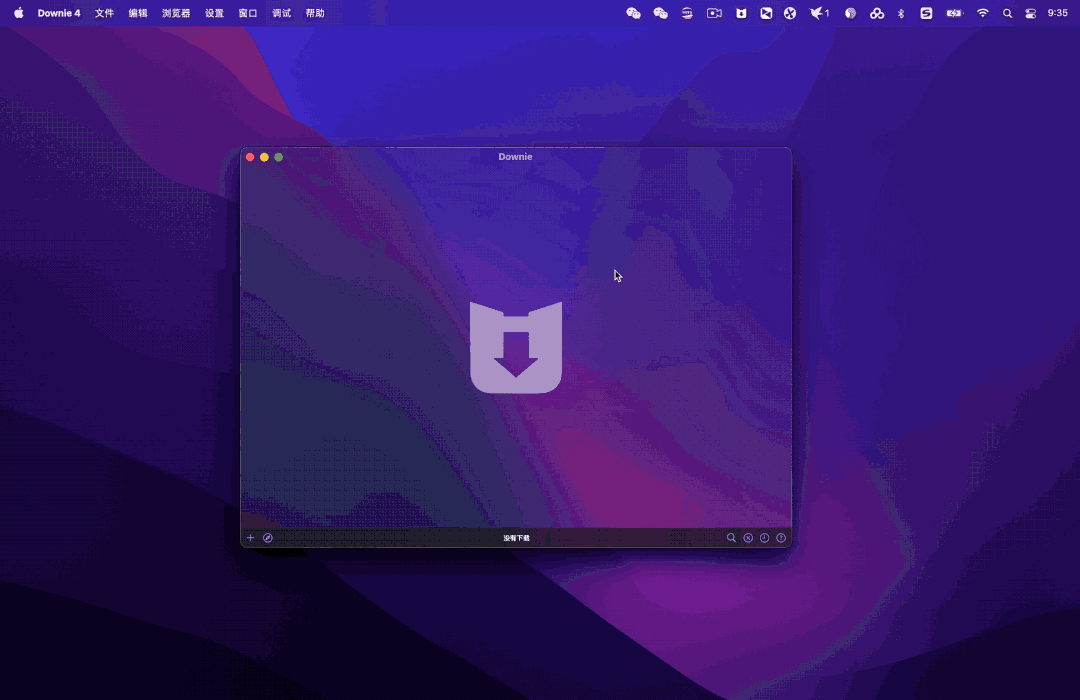Viewport: 1080px width, 700px height.
Task: Minimize Downie window with yellow button
Action: pos(264,157)
